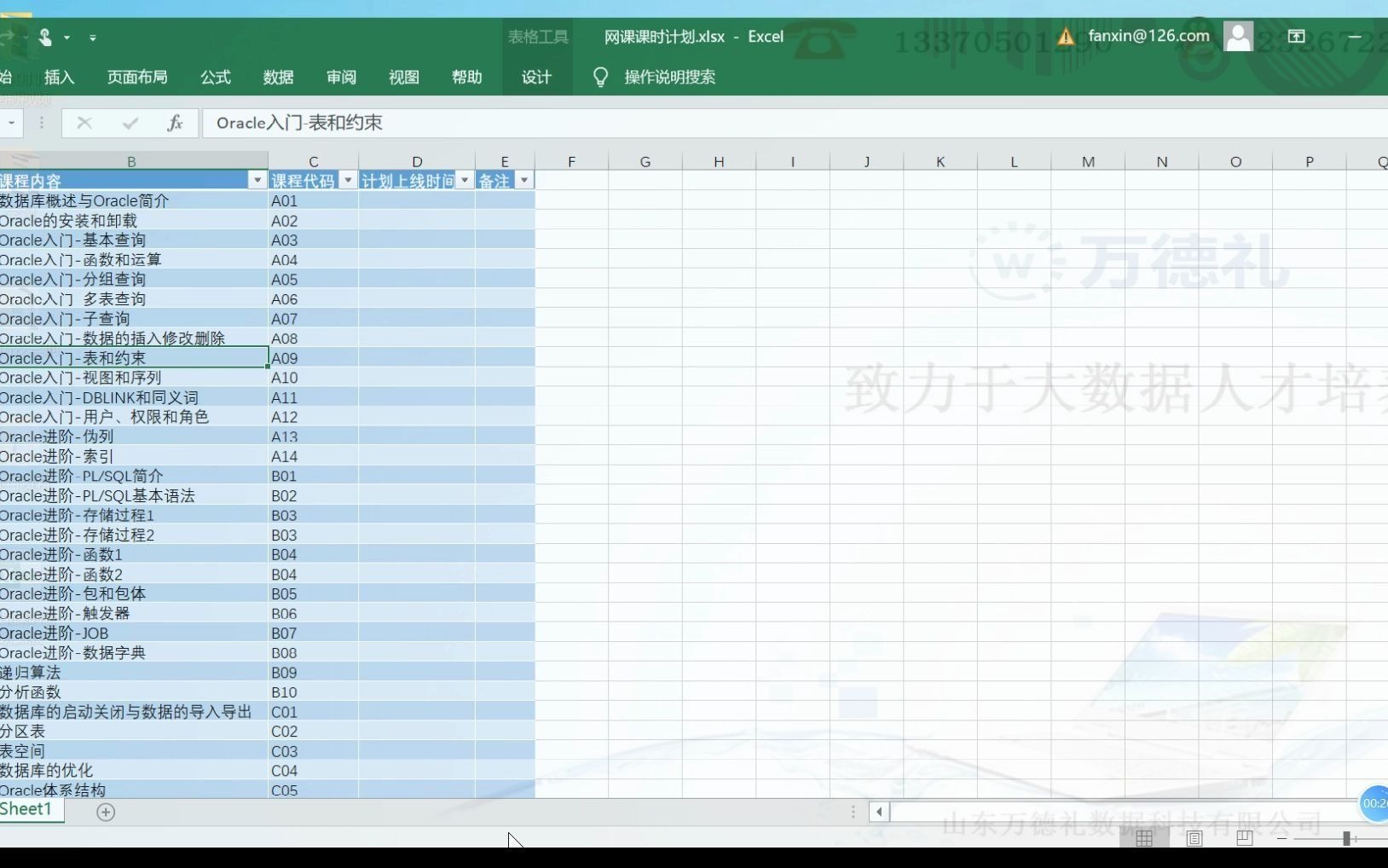Select Normal view icon in status bar
This screenshot has height=868, width=1388.
click(x=1144, y=838)
